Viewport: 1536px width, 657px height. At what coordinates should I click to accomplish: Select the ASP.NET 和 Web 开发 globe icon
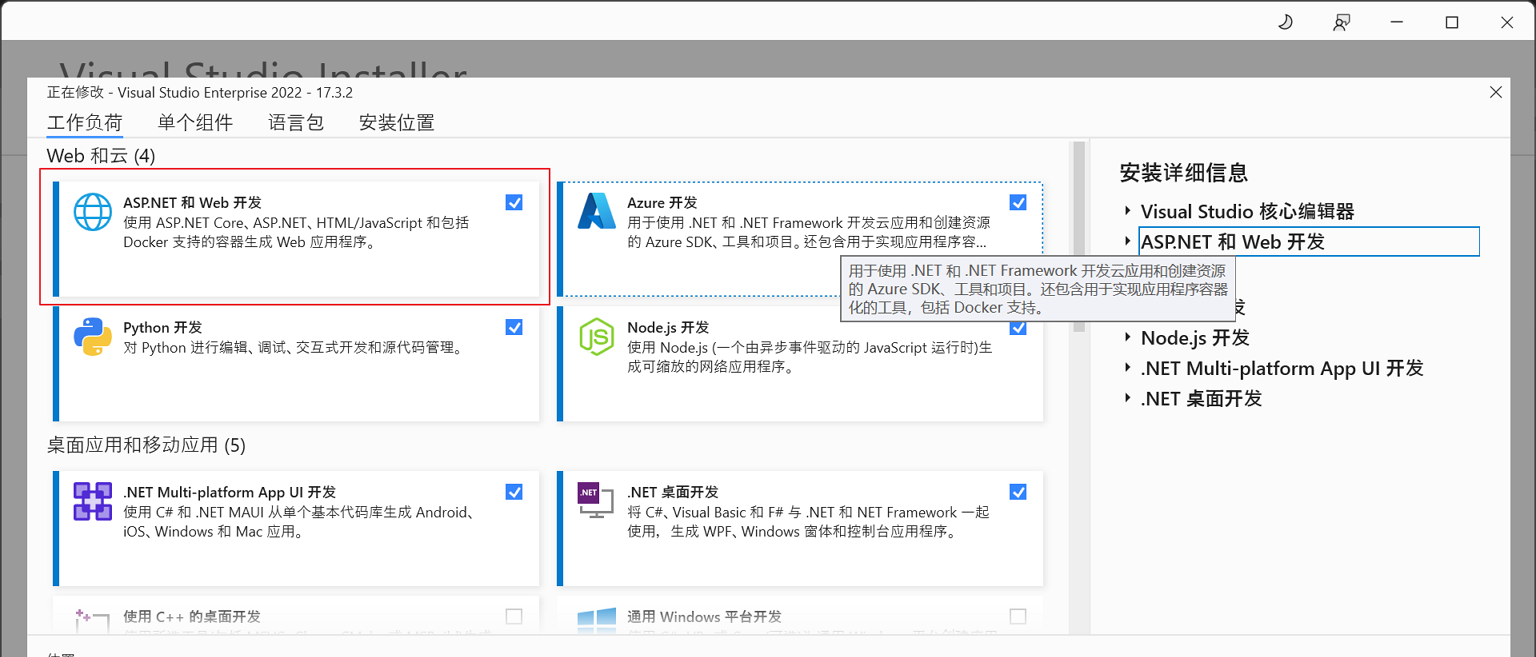[92, 212]
